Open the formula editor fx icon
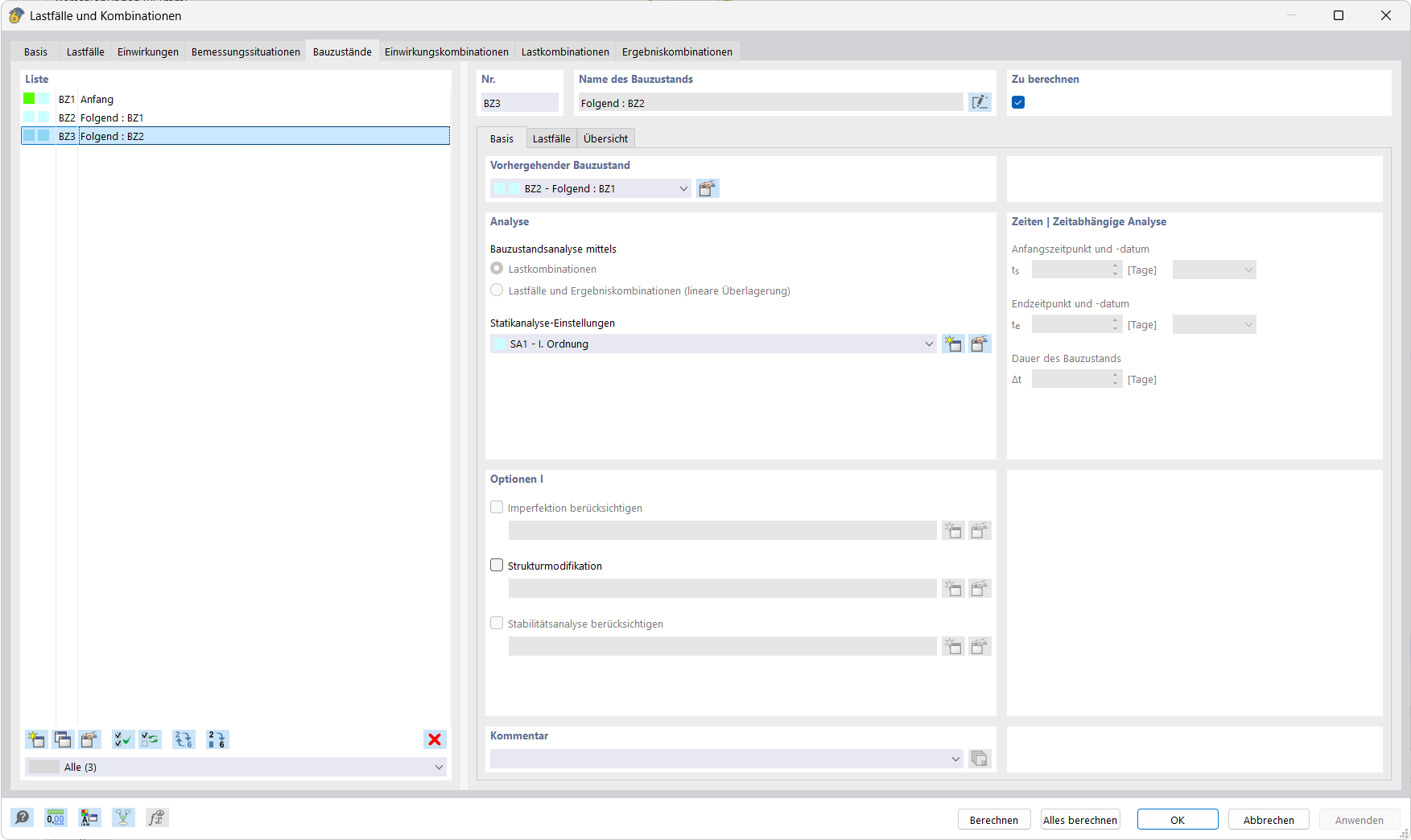Screen dimensions: 1411x840 coord(157,817)
